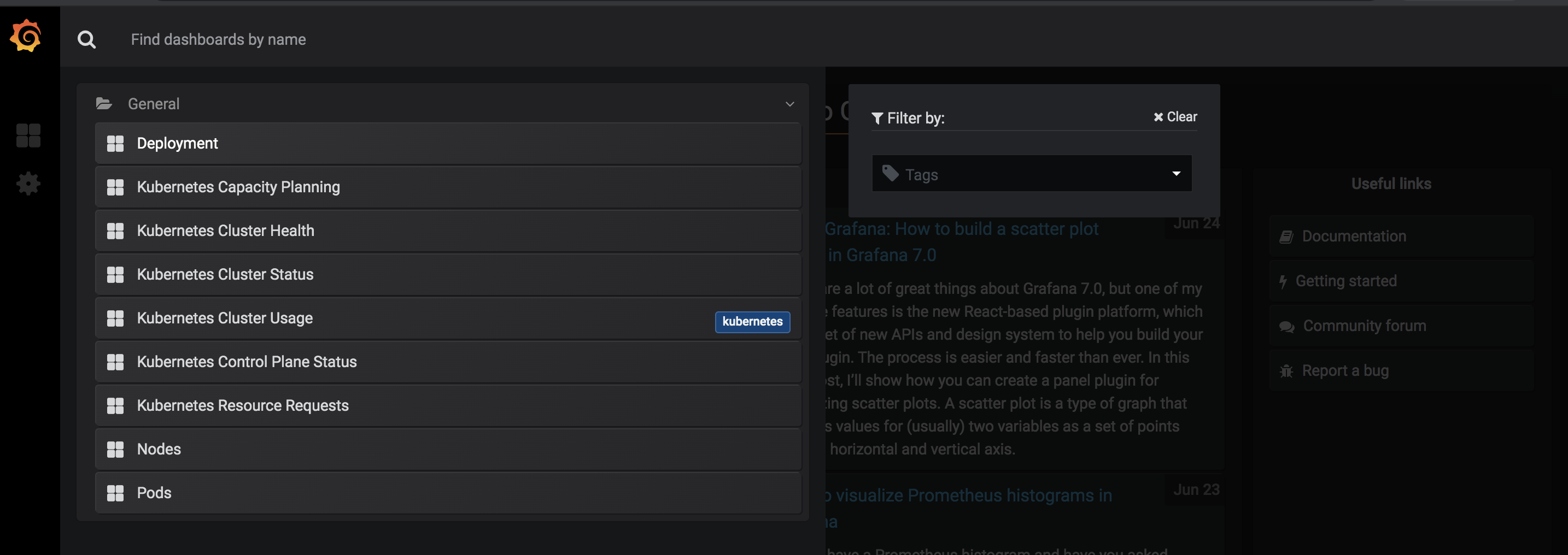Click the dashboard icon beside Pods
The width and height of the screenshot is (1568, 555).
point(115,493)
